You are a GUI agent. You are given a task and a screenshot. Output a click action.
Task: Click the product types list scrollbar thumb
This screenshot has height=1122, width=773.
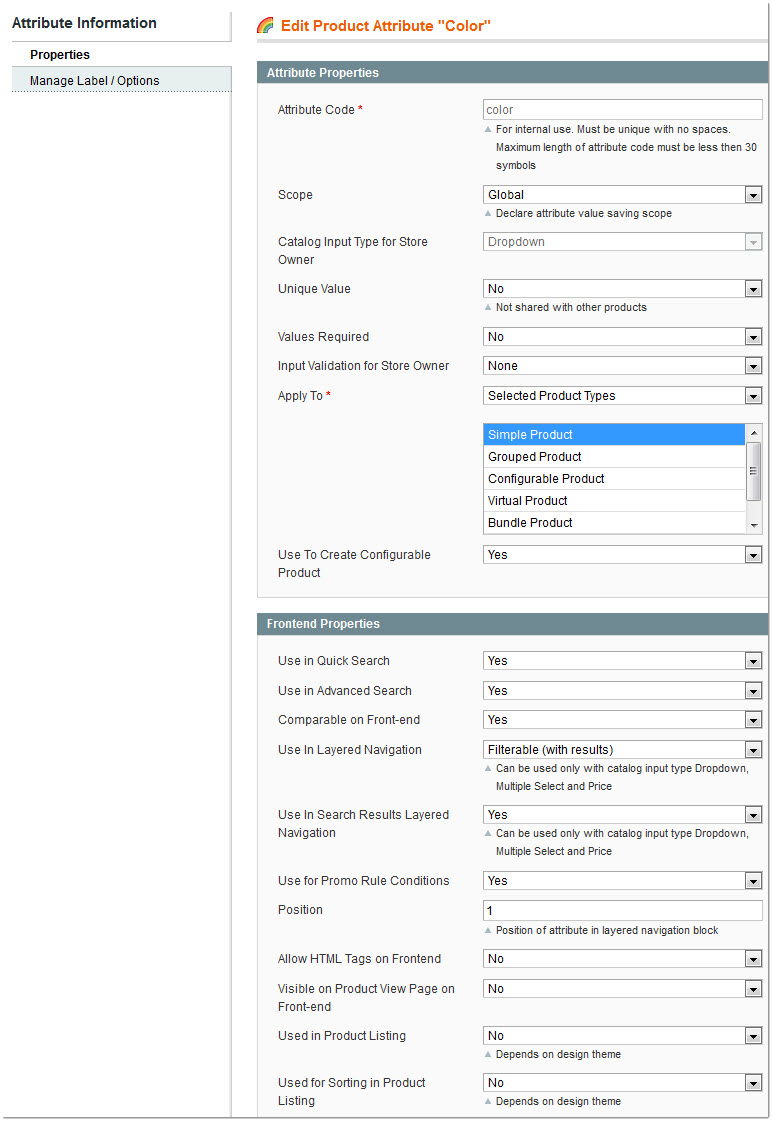tap(754, 471)
